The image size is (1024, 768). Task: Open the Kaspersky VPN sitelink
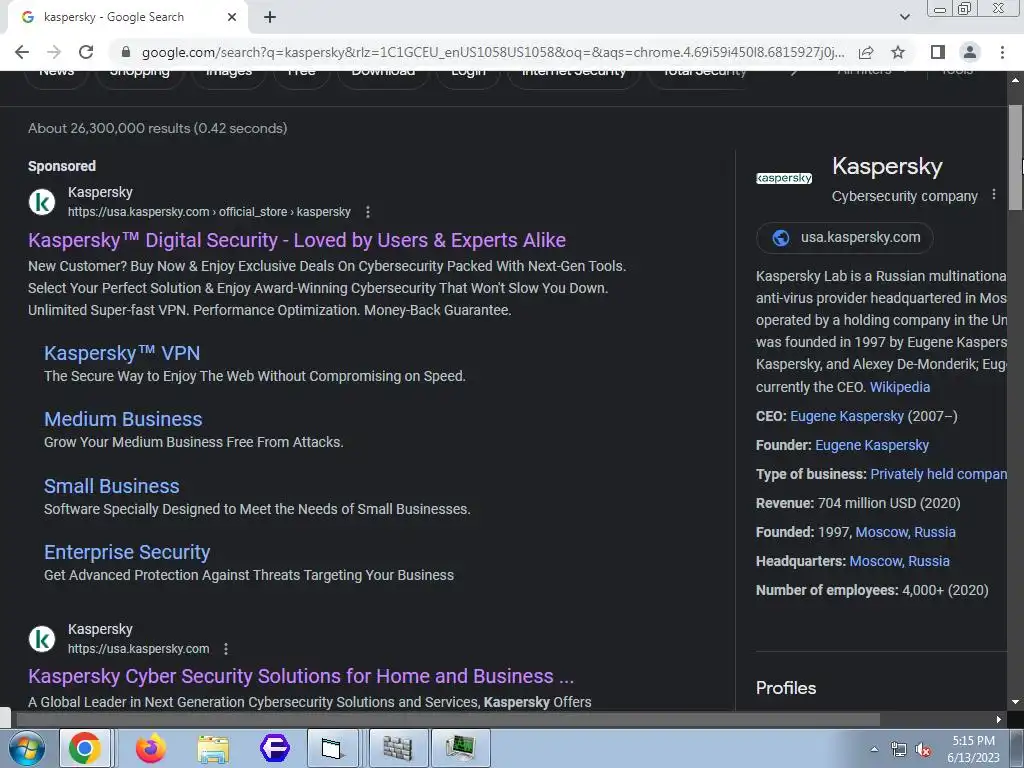pyautogui.click(x=122, y=353)
